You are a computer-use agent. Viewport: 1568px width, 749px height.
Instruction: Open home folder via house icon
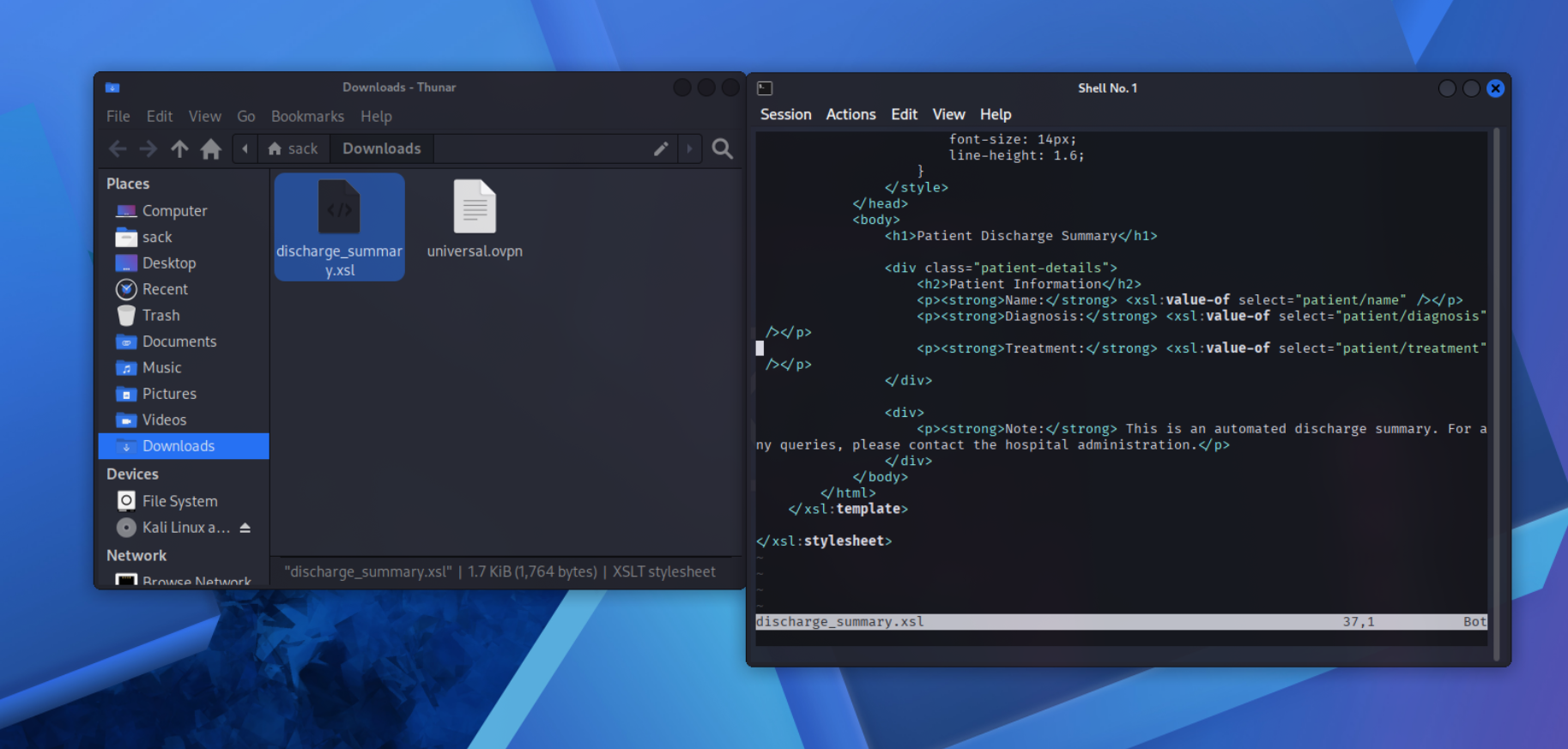click(210, 149)
